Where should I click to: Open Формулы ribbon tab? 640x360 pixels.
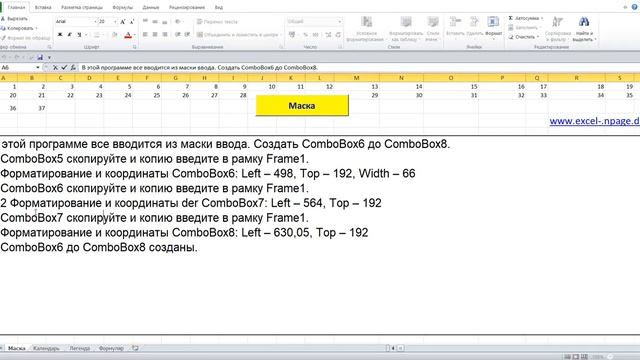[122, 7]
